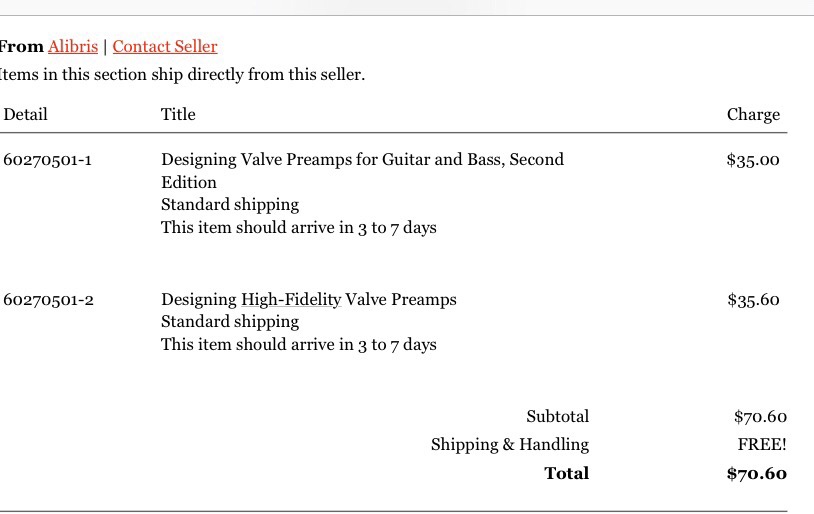Click the Subtotal $70.60 amount
This screenshot has width=814, height=514.
tap(760, 416)
